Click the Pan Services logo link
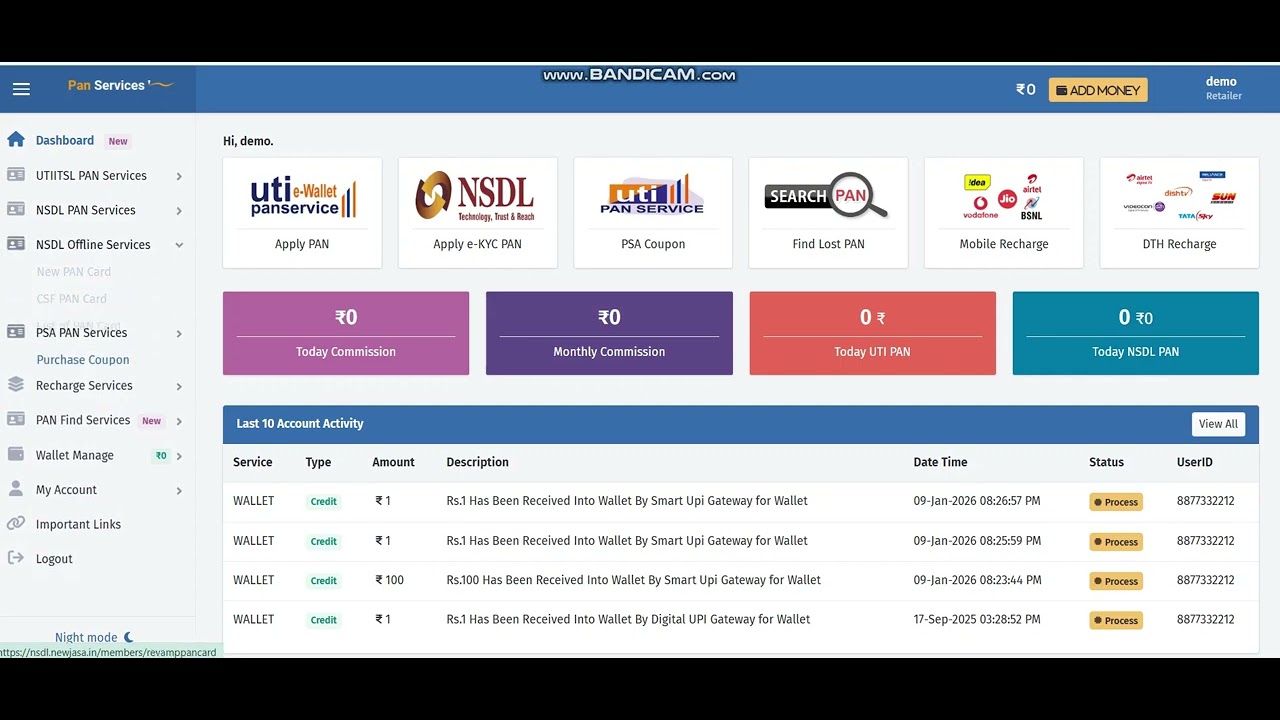The height and width of the screenshot is (720, 1280). click(x=120, y=85)
